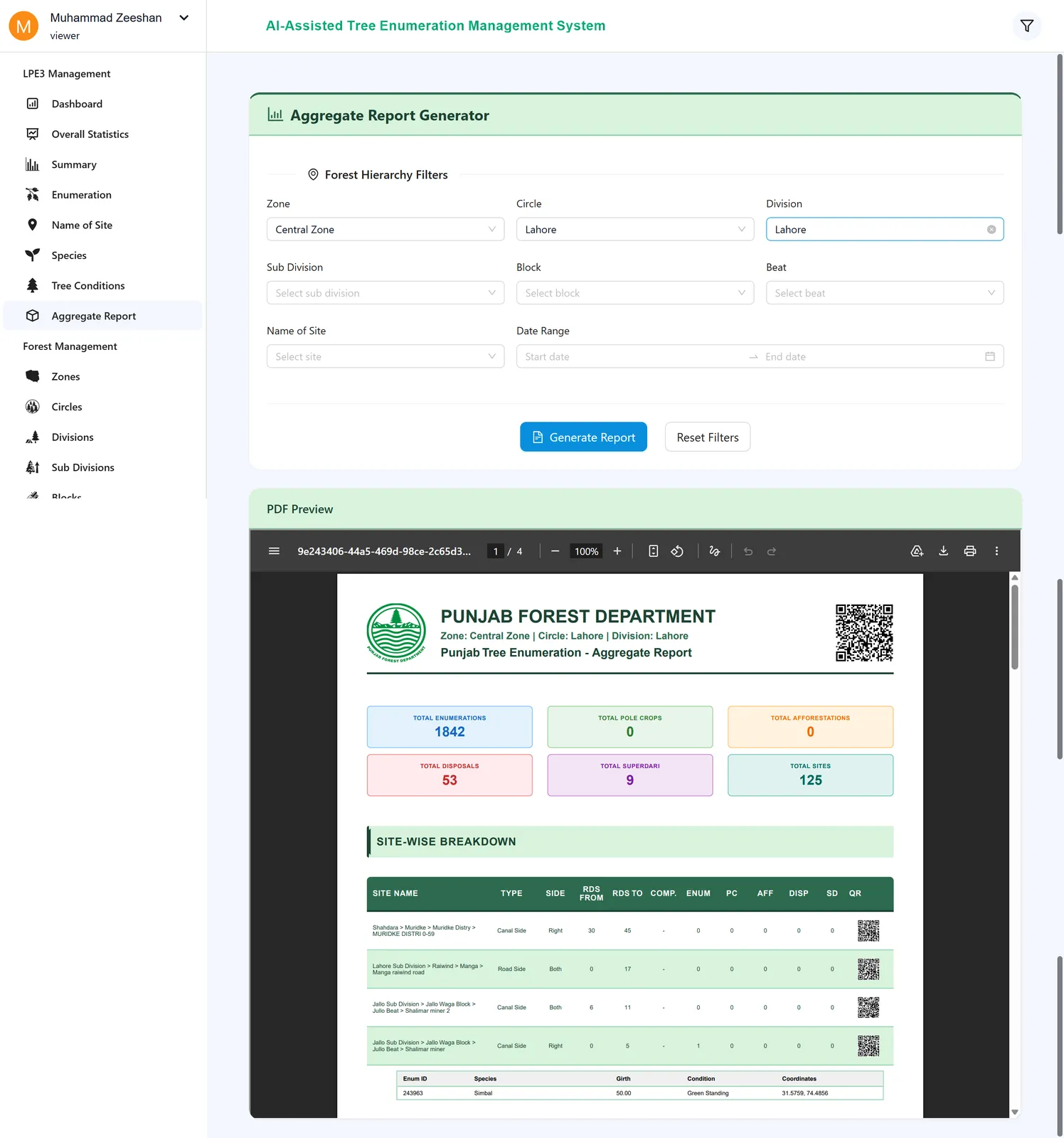This screenshot has height=1138, width=1064.
Task: Click the PDF zoom percentage field
Action: click(x=586, y=551)
